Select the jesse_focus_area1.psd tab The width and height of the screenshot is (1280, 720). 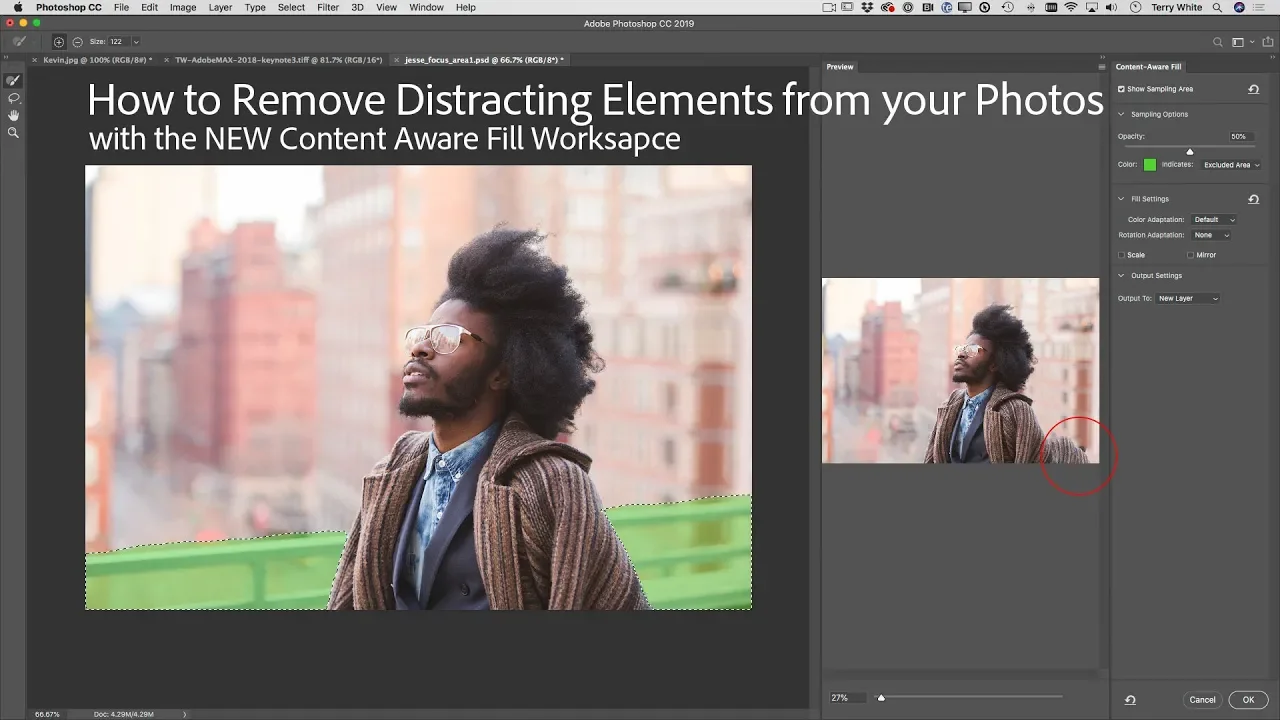point(483,60)
